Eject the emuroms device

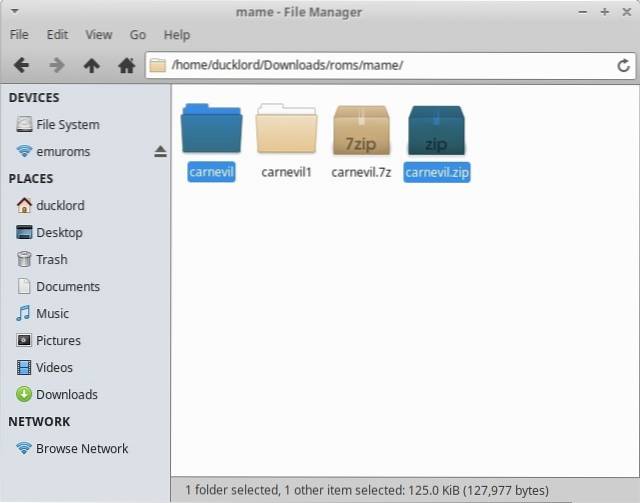(160, 152)
